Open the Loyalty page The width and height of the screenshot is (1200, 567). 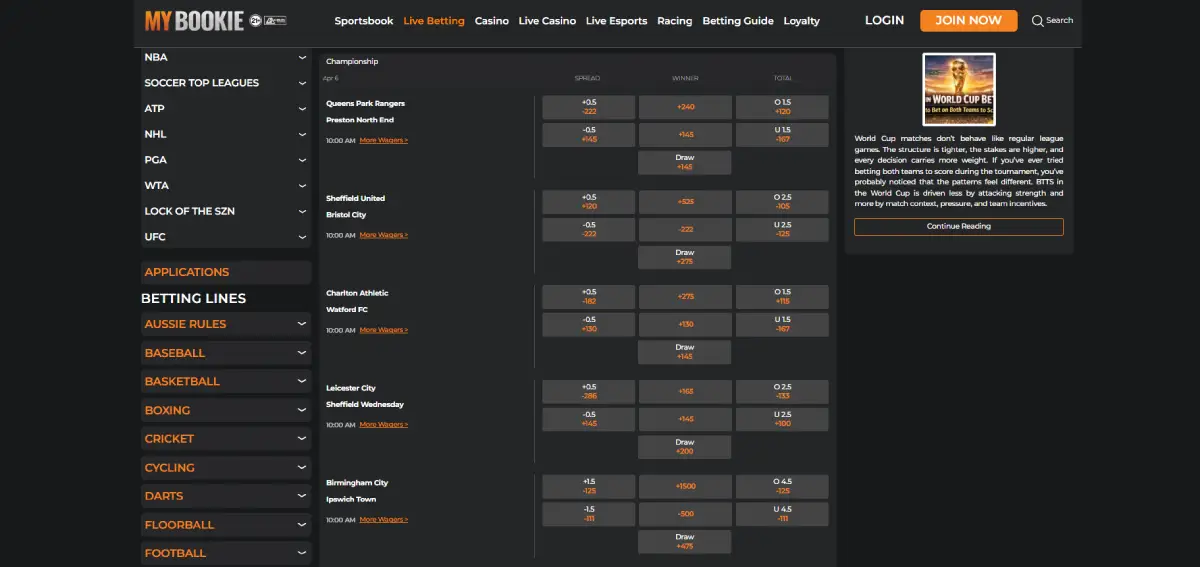point(802,21)
